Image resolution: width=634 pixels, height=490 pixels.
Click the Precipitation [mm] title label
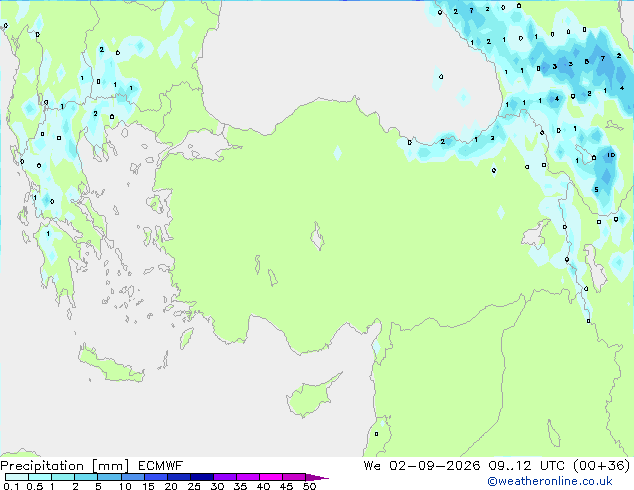pos(65,466)
